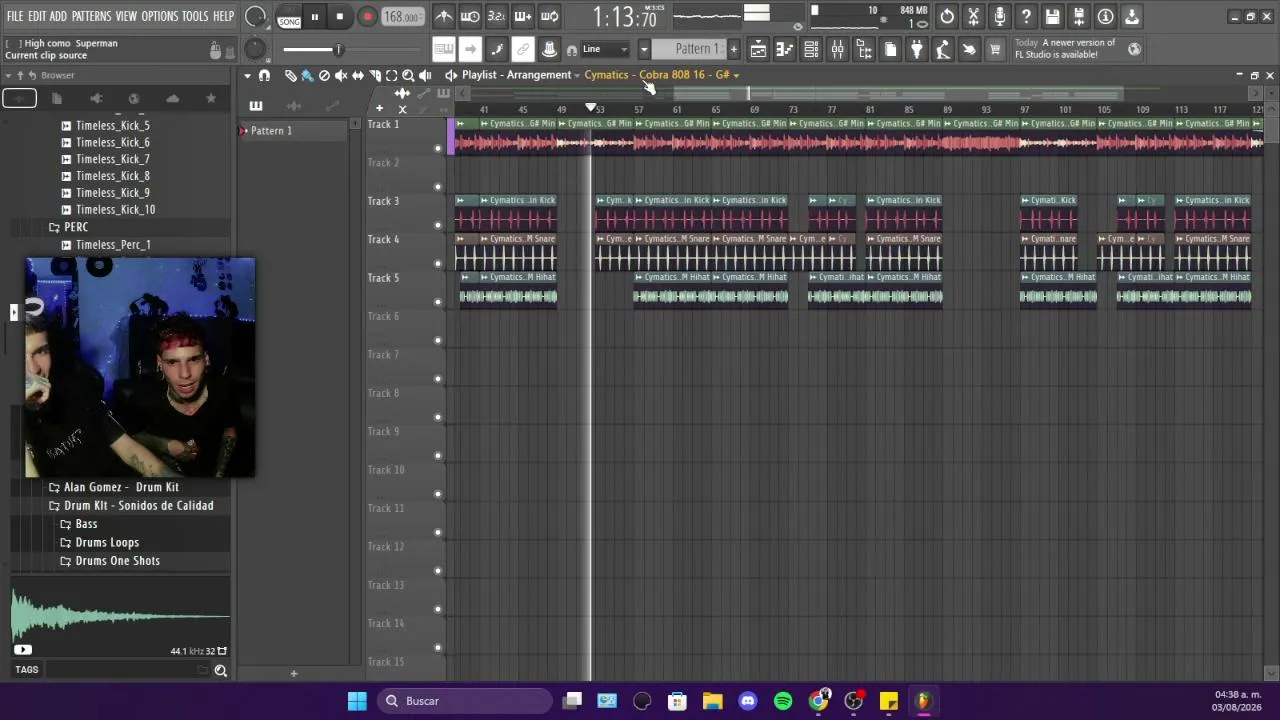Open Spotify from the taskbar
This screenshot has width=1280, height=720.
tap(783, 701)
